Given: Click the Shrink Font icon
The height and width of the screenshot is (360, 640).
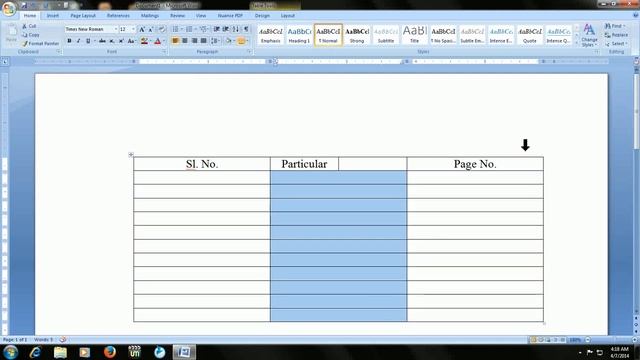Looking at the screenshot, I should [151, 29].
